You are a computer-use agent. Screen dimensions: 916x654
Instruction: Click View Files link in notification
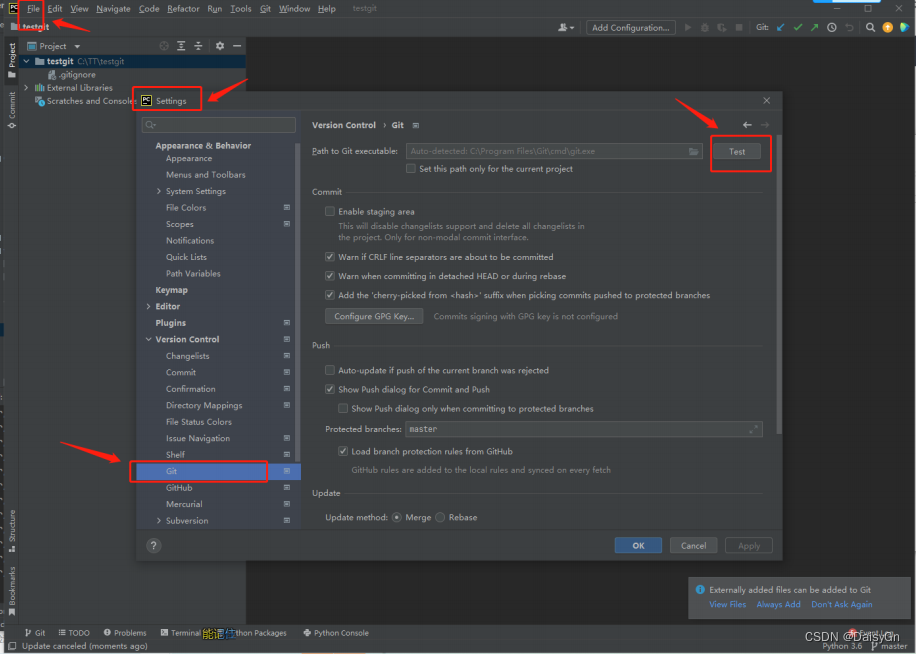(x=727, y=604)
